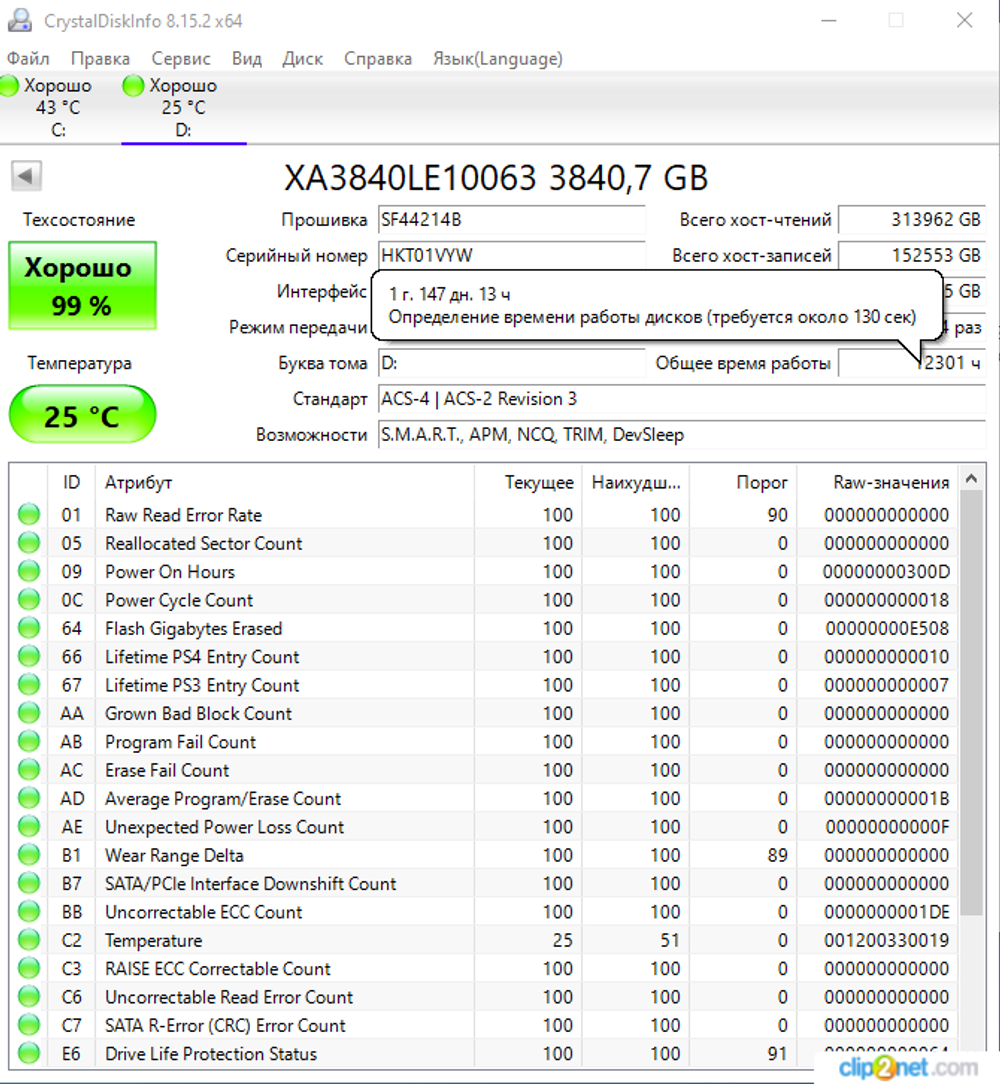The height and width of the screenshot is (1084, 1000).
Task: Click status icon of Power On Hours
Action: coord(29,571)
